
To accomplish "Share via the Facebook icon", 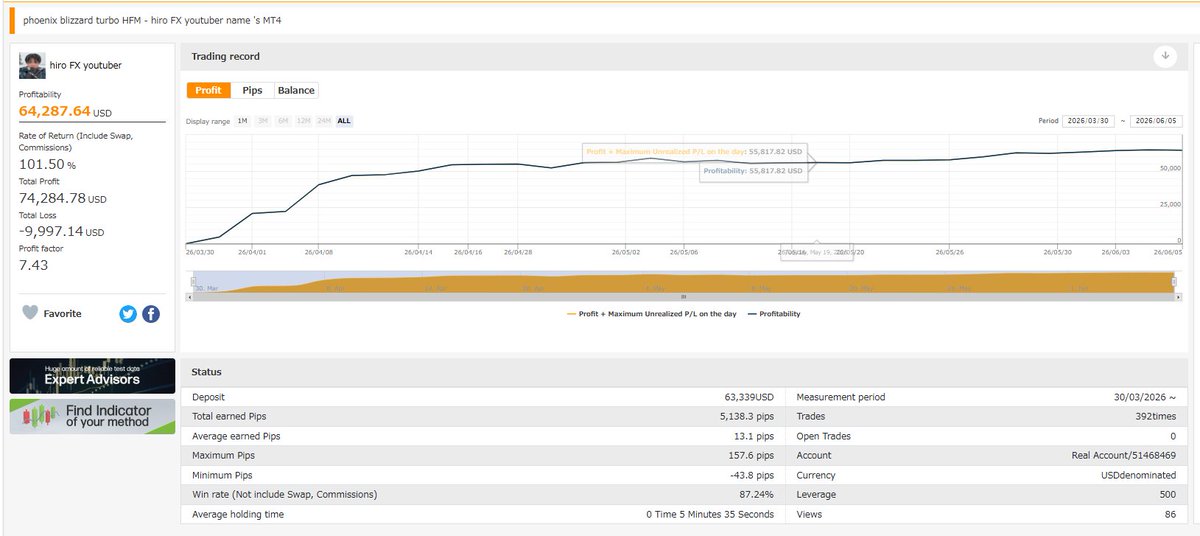I will point(151,314).
